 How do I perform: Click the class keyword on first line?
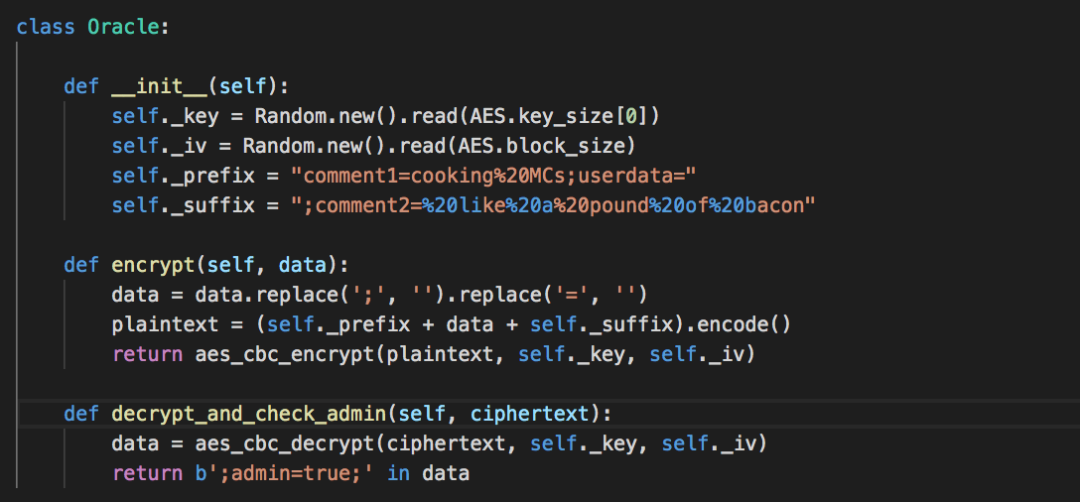[46, 27]
